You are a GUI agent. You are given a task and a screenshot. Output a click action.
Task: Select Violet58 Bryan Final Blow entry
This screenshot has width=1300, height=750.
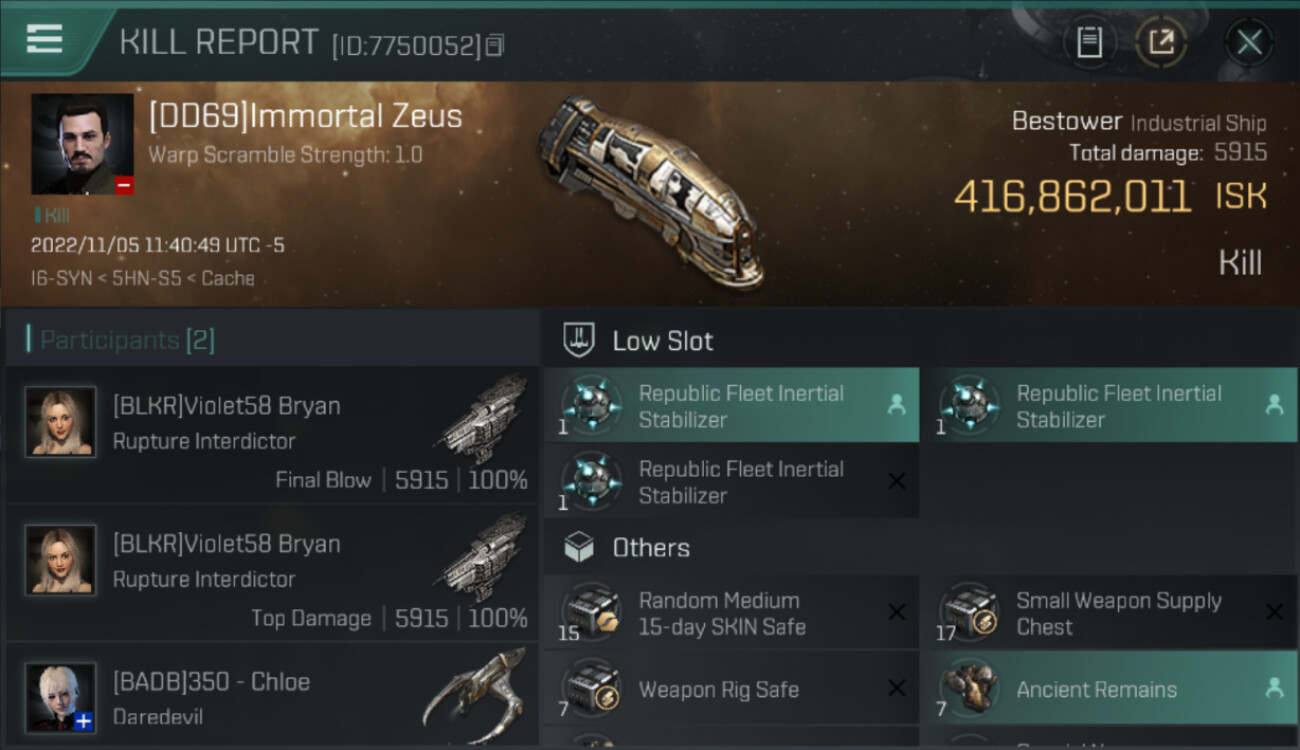tap(272, 435)
